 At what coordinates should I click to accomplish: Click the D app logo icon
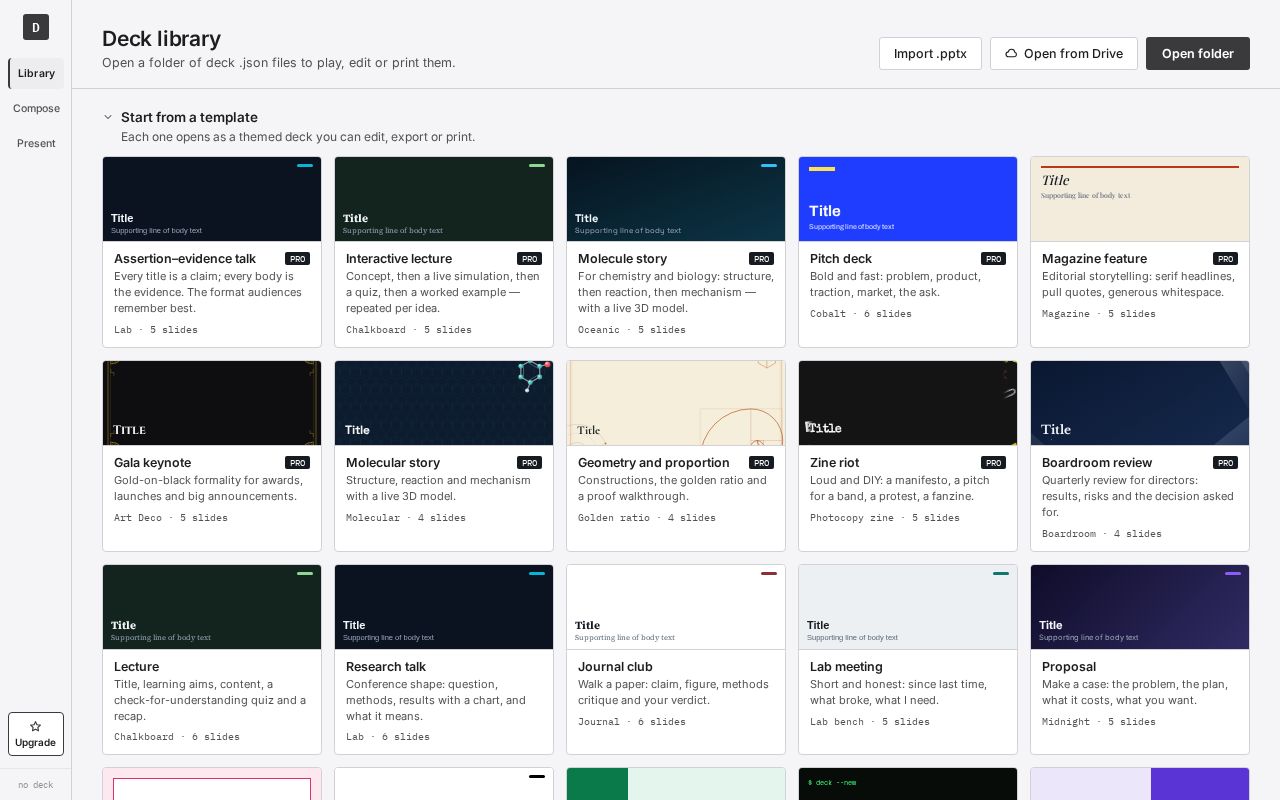pyautogui.click(x=36, y=27)
